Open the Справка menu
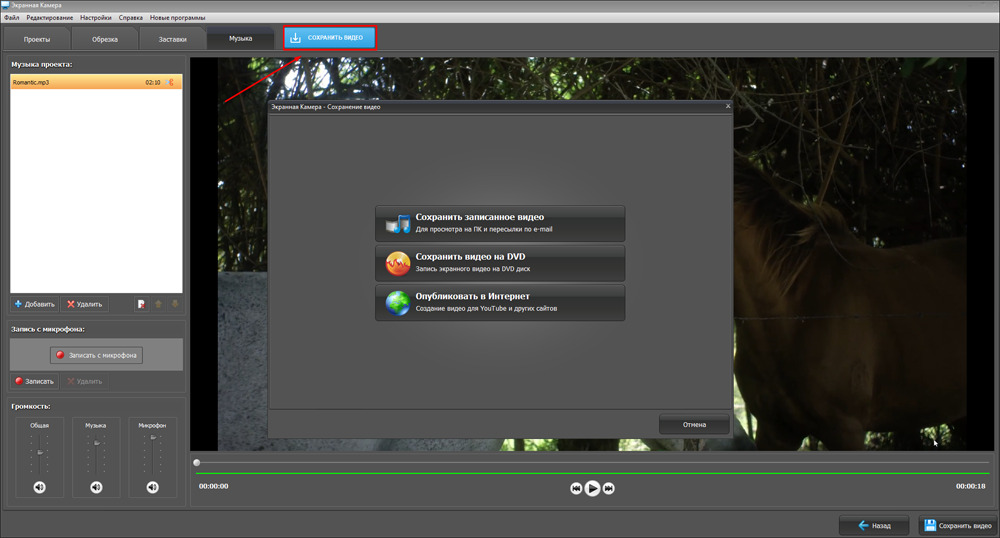Image resolution: width=1000 pixels, height=538 pixels. [131, 18]
